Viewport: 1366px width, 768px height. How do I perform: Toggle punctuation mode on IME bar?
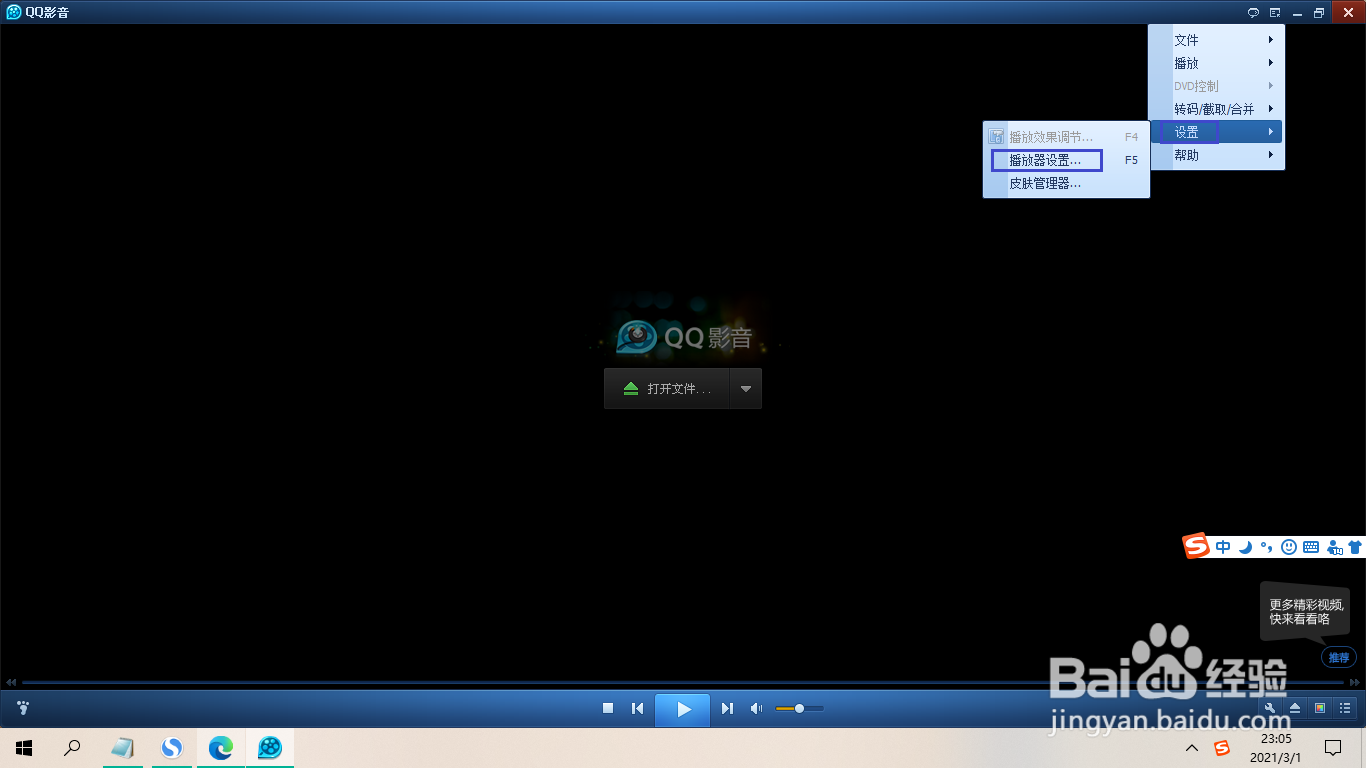pyautogui.click(x=1266, y=547)
